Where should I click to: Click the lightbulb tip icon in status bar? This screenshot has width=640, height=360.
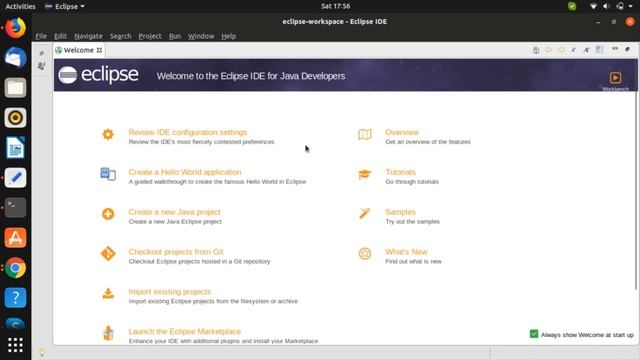click(x=42, y=352)
